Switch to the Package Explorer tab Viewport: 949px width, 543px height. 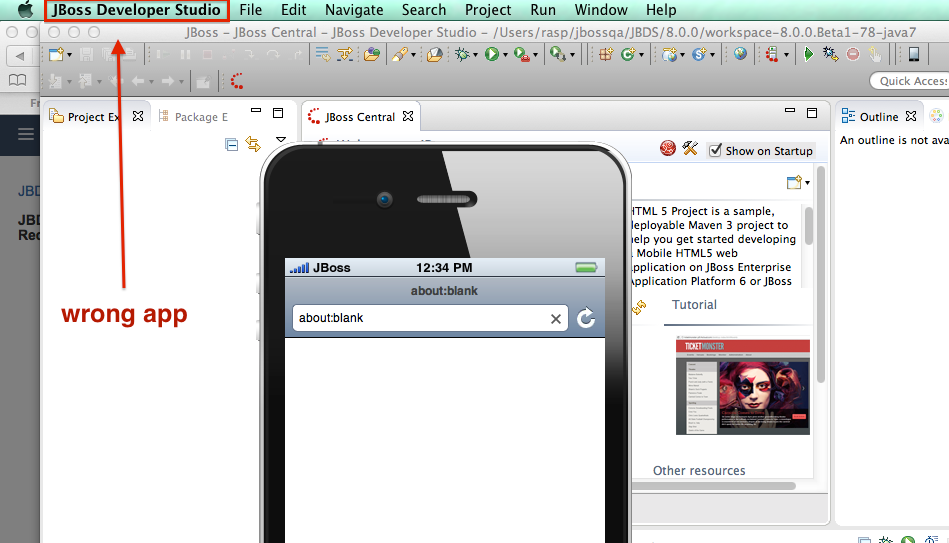[193, 117]
